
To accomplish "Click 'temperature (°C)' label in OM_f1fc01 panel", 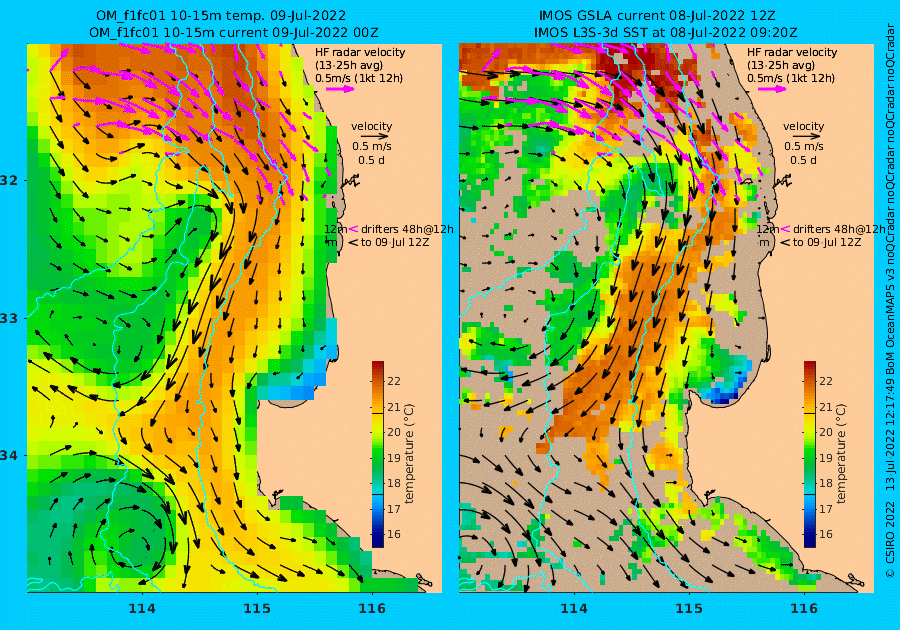I will pyautogui.click(x=409, y=454).
